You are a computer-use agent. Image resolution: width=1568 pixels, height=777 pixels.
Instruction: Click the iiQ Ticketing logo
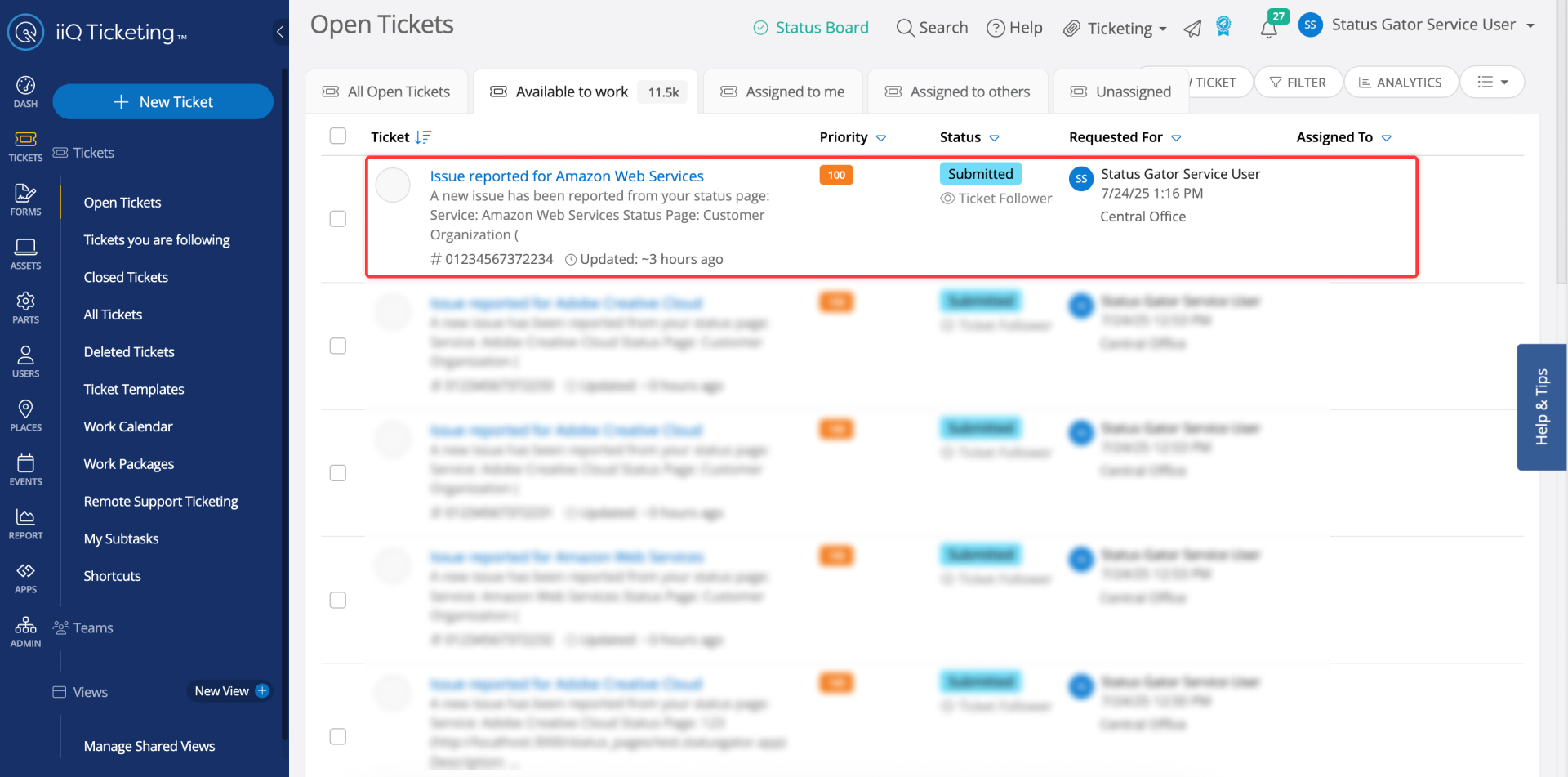coord(97,32)
